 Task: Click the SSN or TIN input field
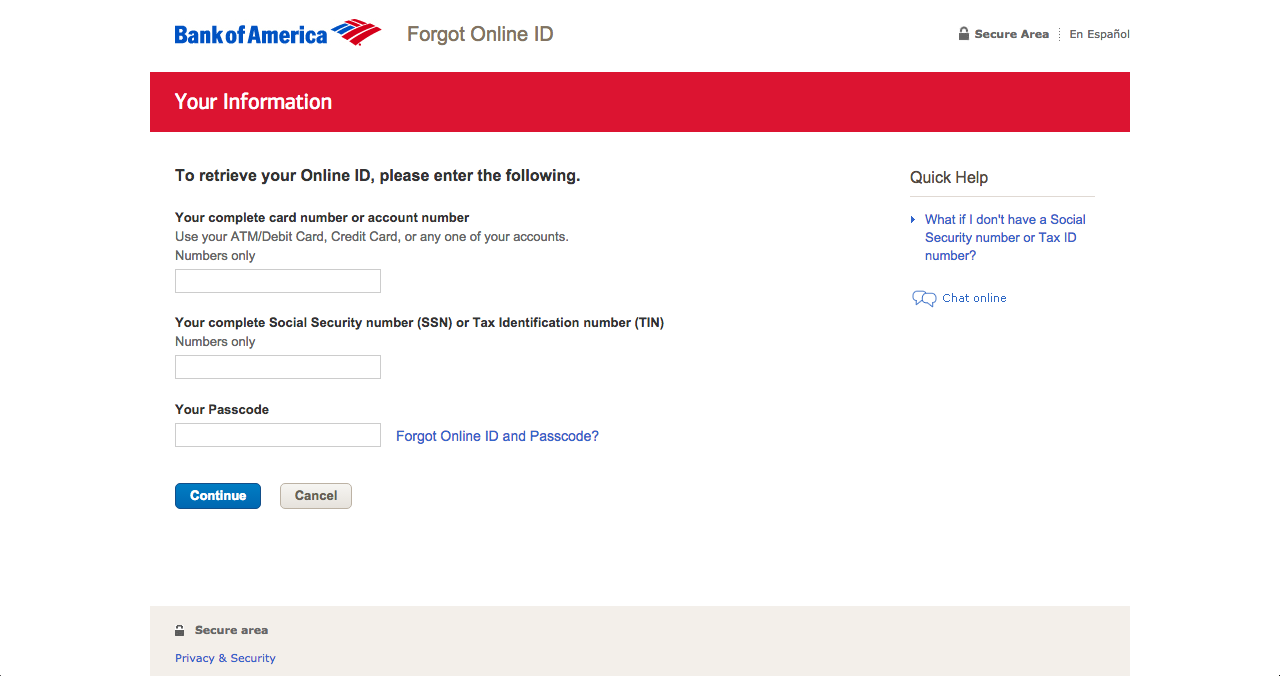point(277,366)
